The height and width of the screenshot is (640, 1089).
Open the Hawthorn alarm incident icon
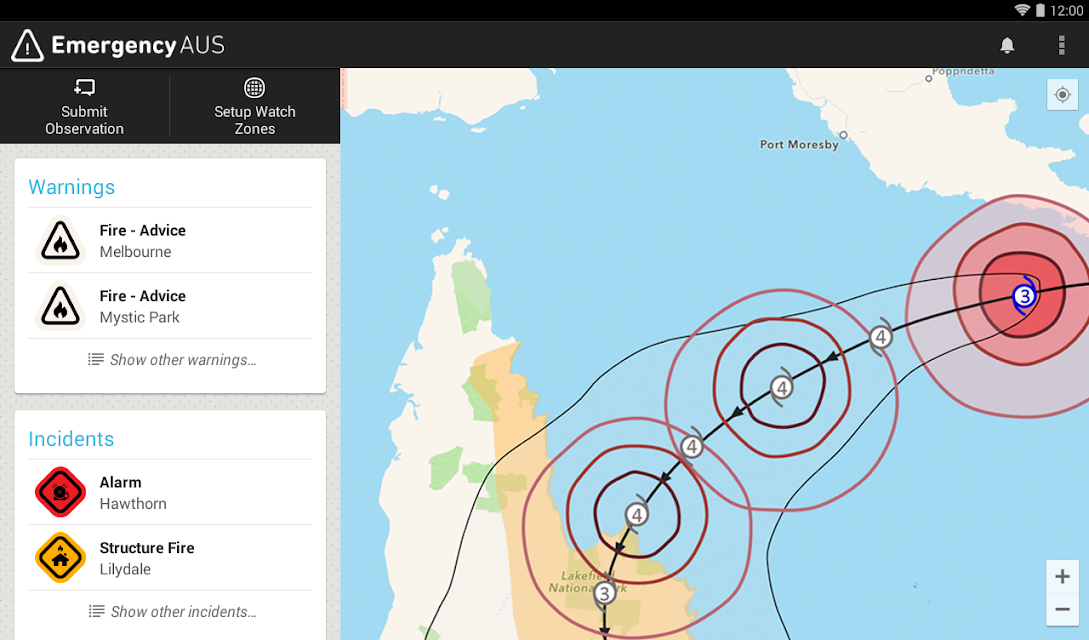60,492
